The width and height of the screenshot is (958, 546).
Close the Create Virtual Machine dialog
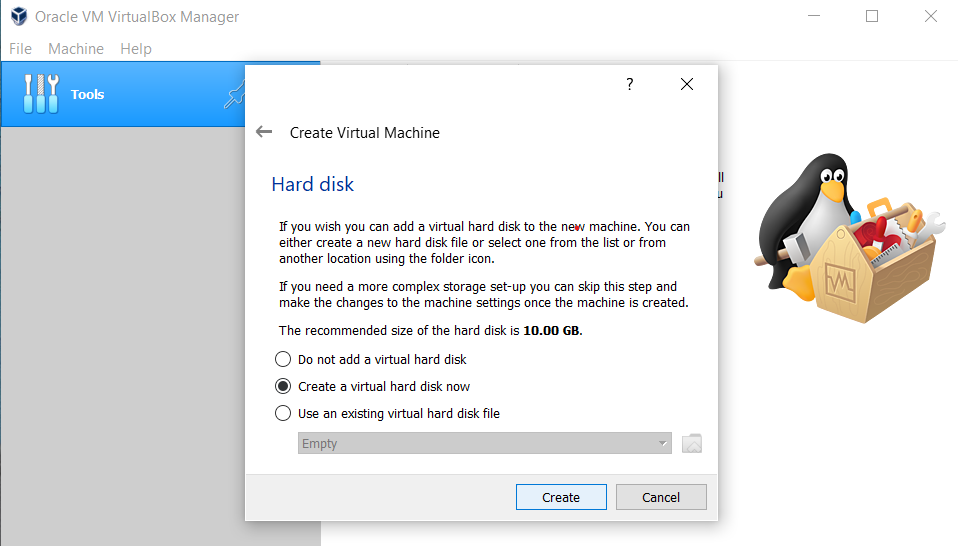687,84
